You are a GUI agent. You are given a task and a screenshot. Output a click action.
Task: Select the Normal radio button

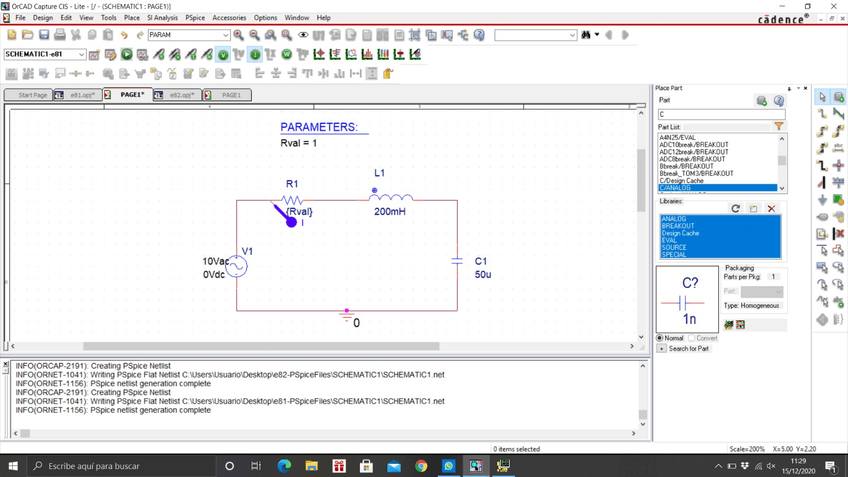(x=660, y=338)
